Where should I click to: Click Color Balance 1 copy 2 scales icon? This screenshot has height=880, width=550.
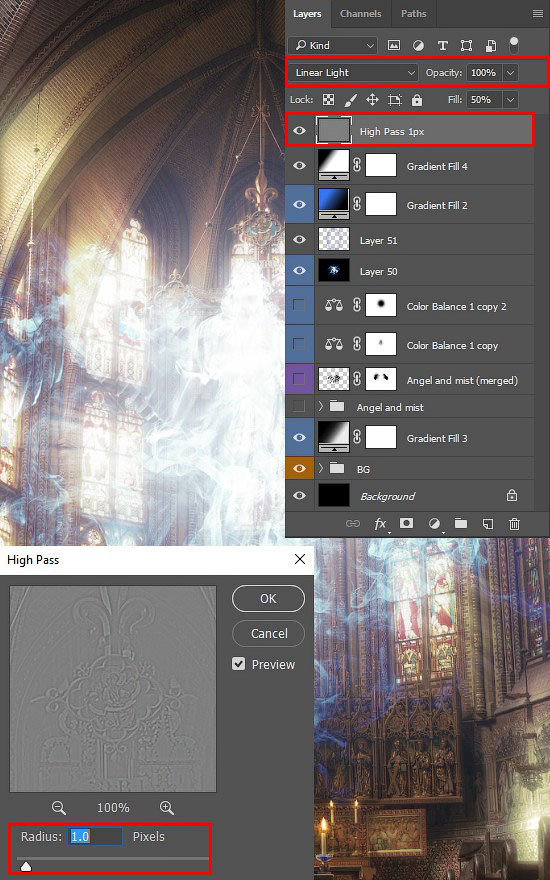334,305
